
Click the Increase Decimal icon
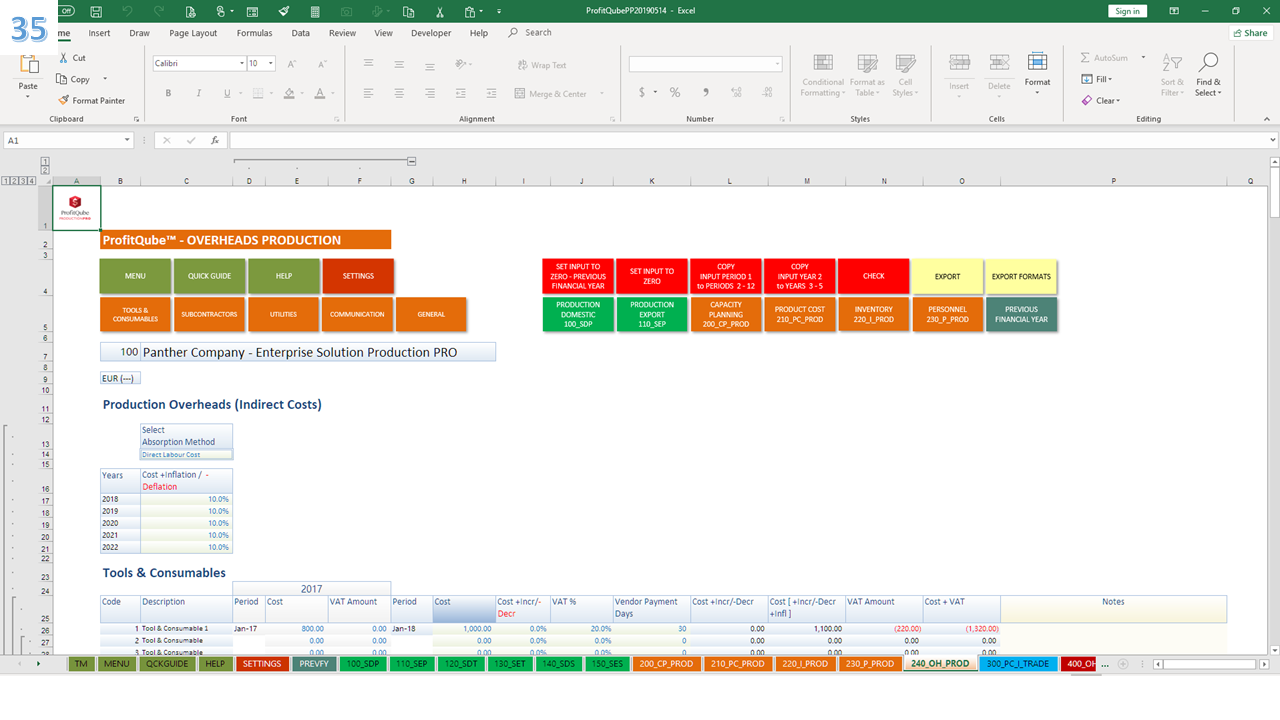click(x=735, y=92)
